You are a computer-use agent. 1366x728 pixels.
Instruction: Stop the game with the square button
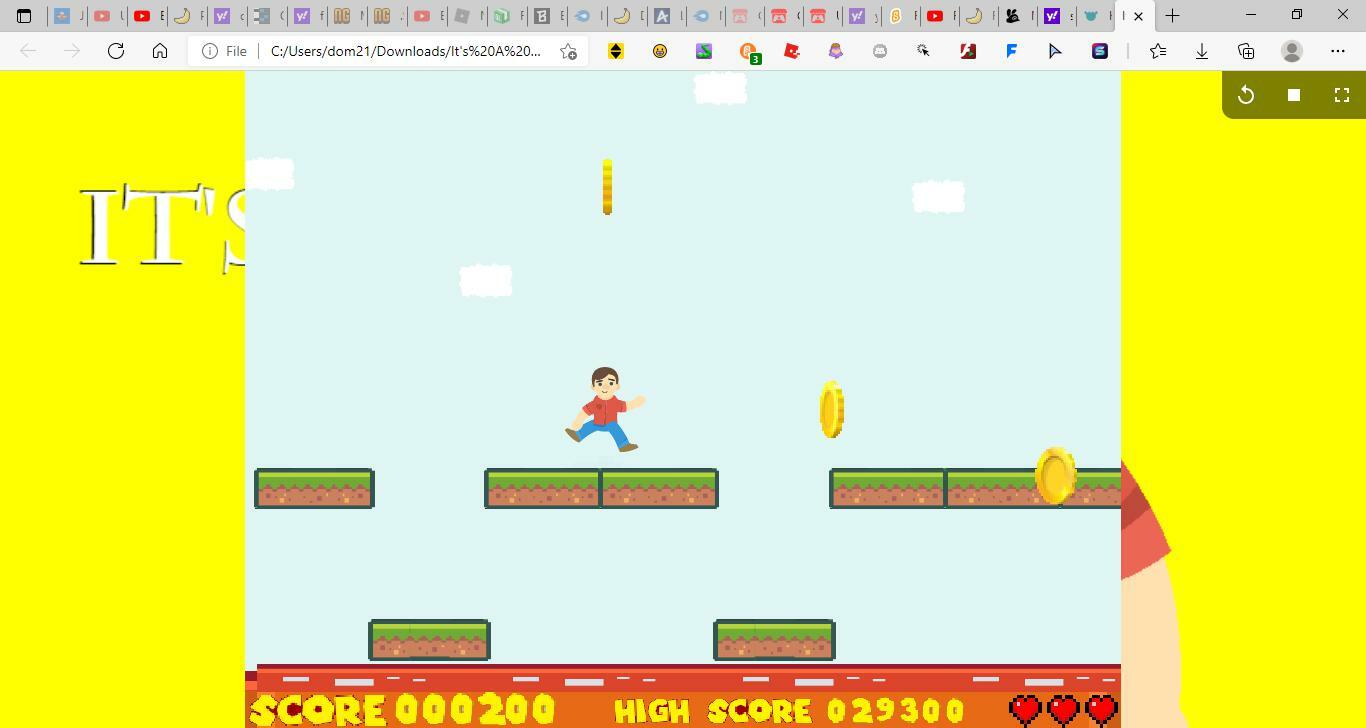tap(1293, 95)
